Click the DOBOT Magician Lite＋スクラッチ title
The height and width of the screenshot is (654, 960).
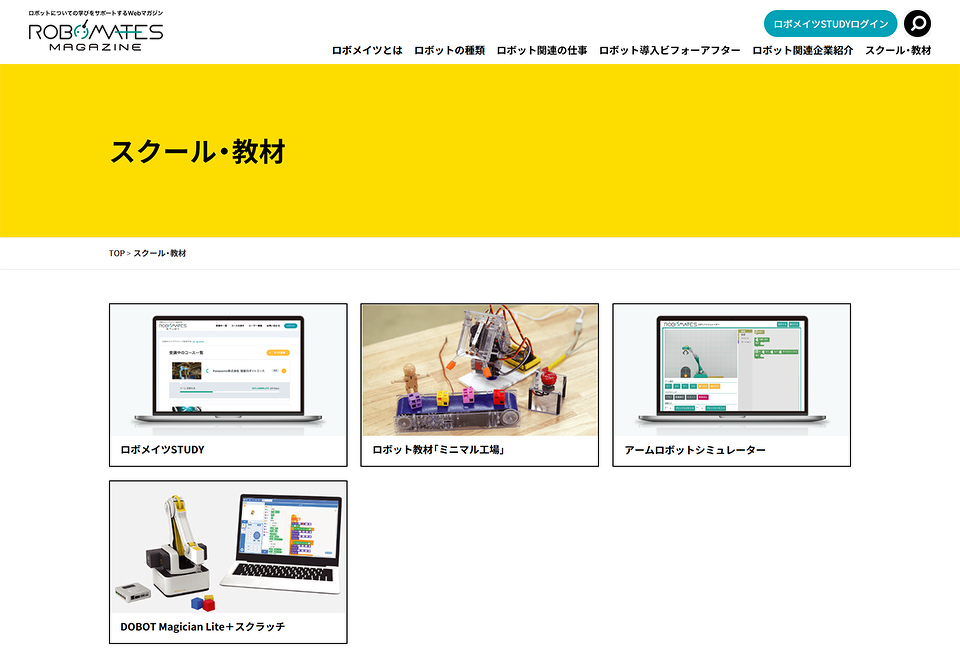(x=203, y=627)
